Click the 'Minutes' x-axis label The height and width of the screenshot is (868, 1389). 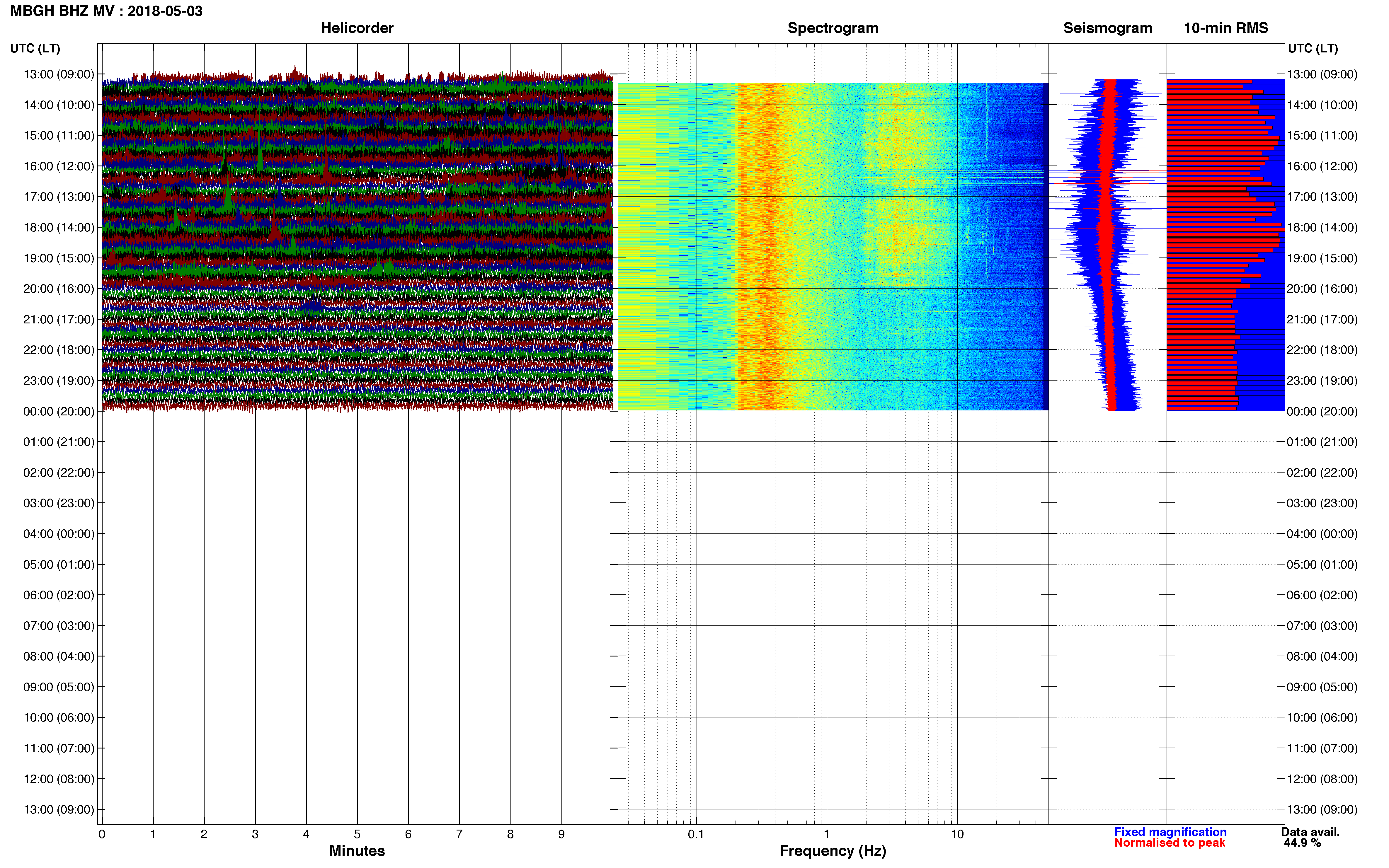(x=357, y=851)
